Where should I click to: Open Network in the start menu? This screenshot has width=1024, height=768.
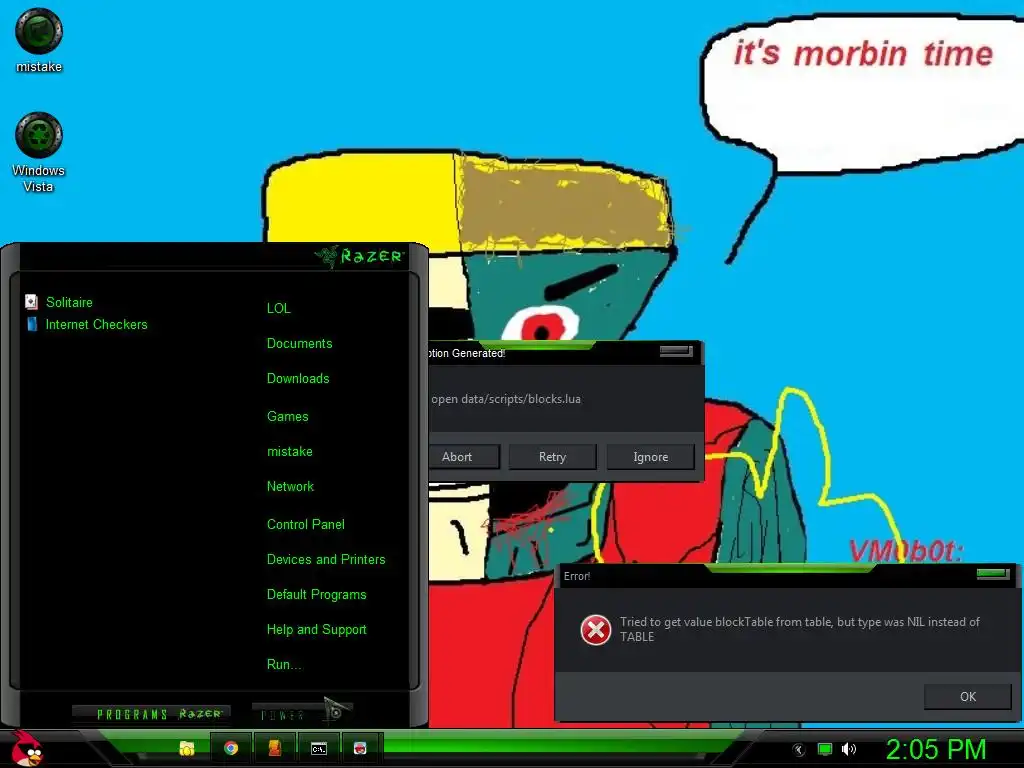coord(290,487)
